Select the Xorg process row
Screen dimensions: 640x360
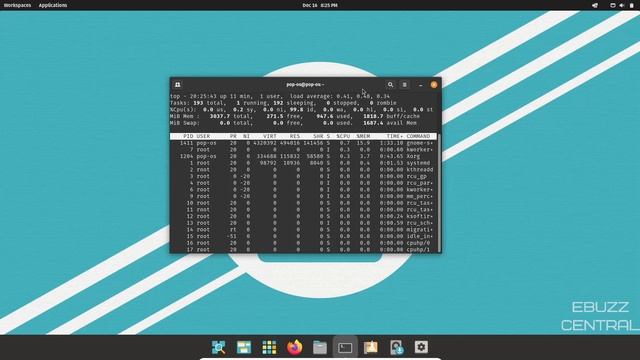[304, 156]
